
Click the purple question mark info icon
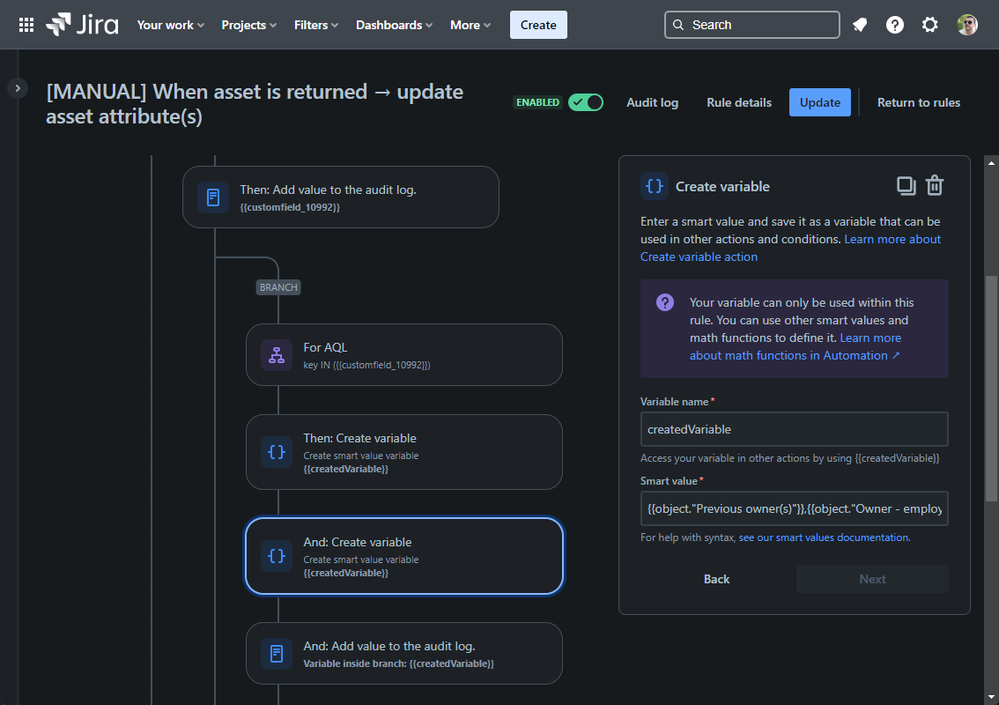[x=665, y=302]
